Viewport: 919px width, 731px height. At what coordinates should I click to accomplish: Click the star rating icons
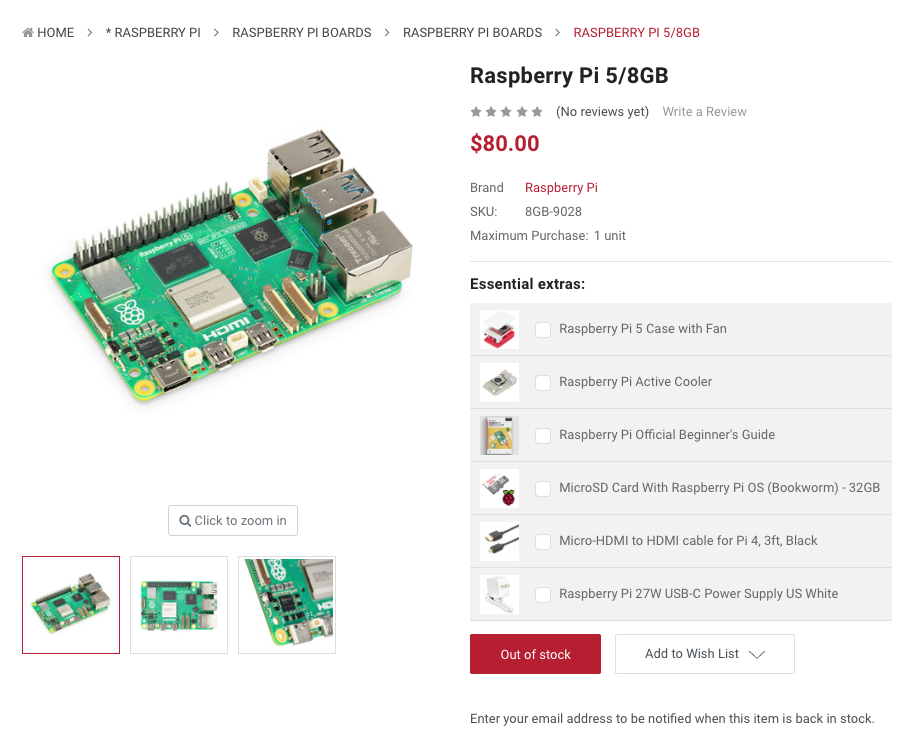(506, 112)
